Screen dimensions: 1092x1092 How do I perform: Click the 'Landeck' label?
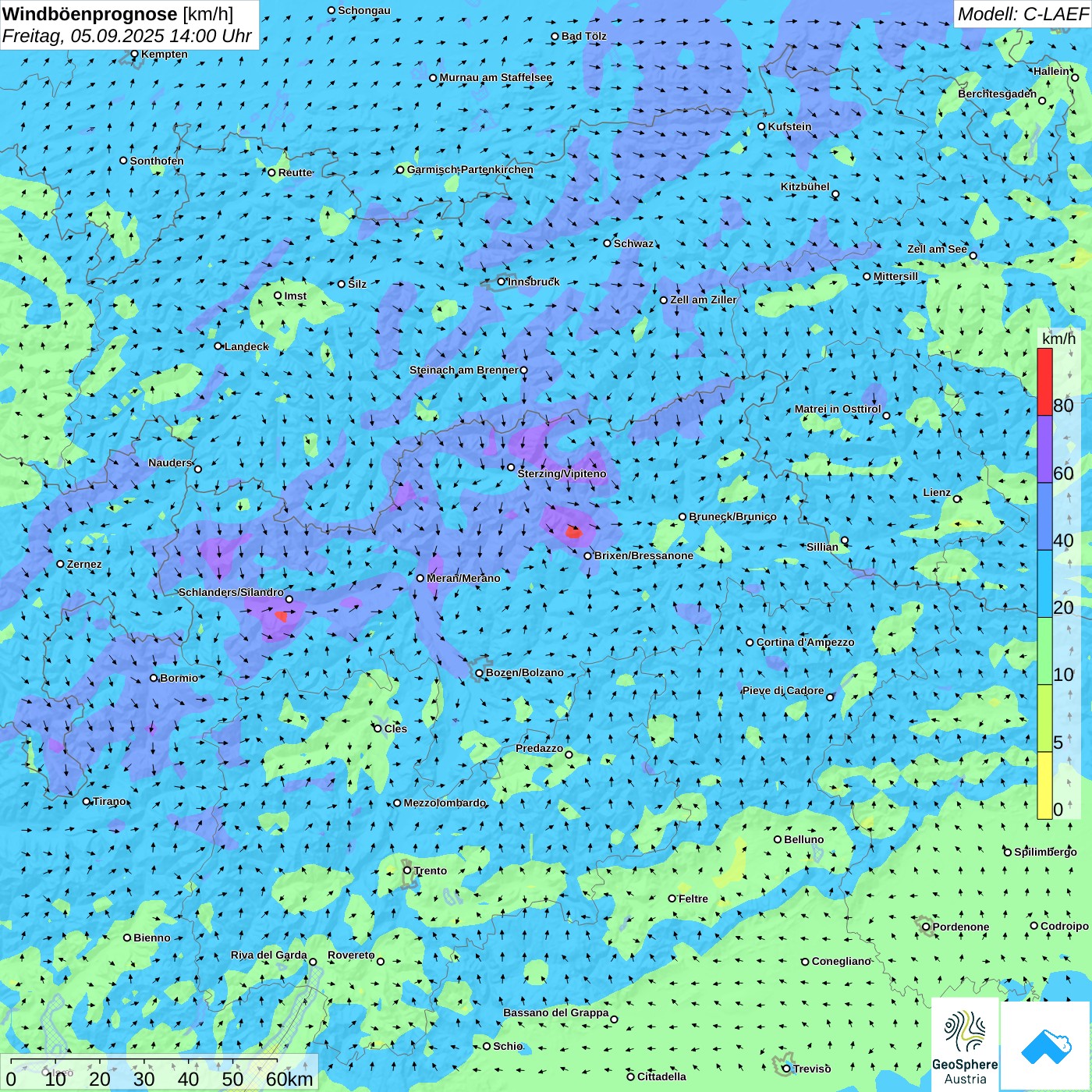pos(246,346)
